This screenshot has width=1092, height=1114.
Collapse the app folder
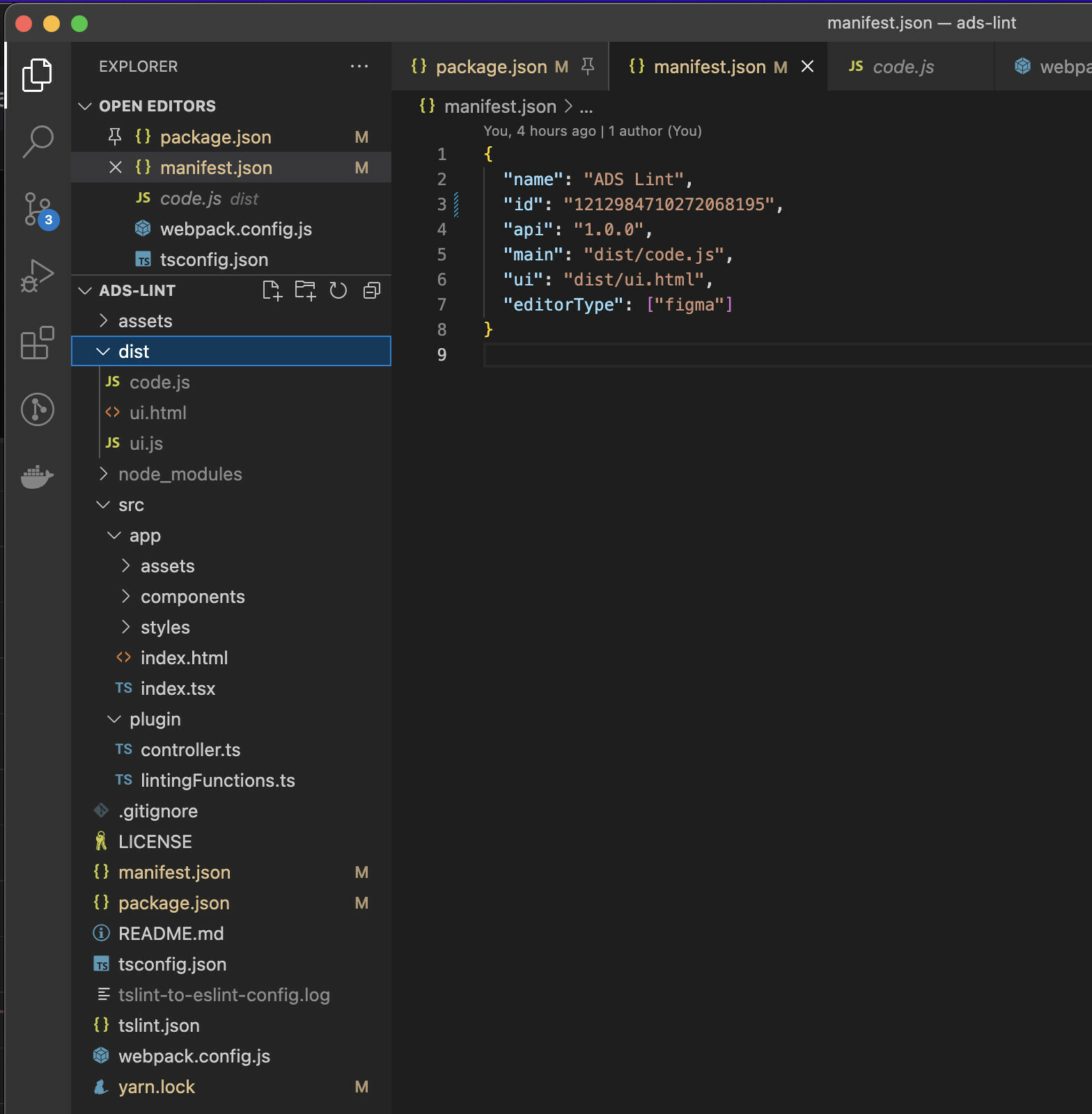click(x=231, y=535)
